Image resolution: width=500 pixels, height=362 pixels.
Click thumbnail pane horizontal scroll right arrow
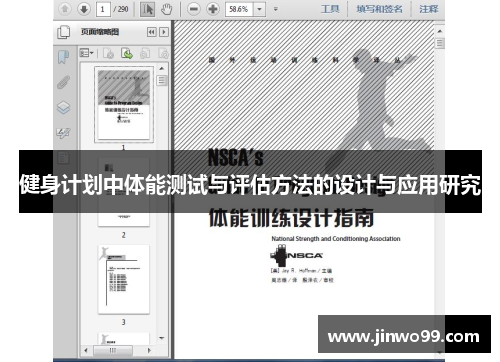click(149, 350)
